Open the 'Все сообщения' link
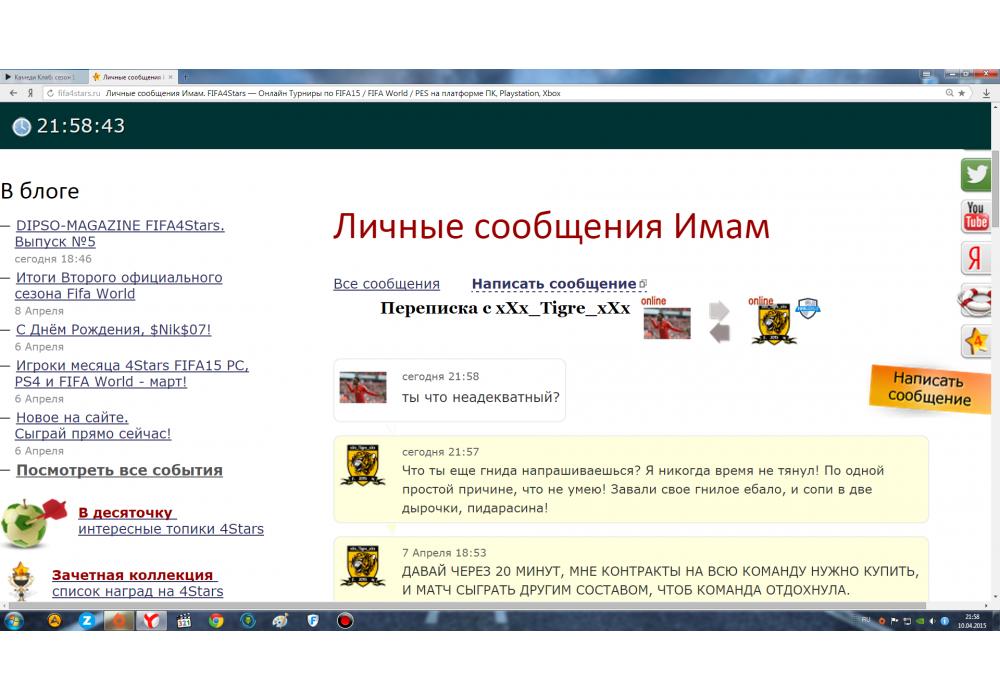Image resolution: width=1000 pixels, height=700 pixels. tap(386, 284)
